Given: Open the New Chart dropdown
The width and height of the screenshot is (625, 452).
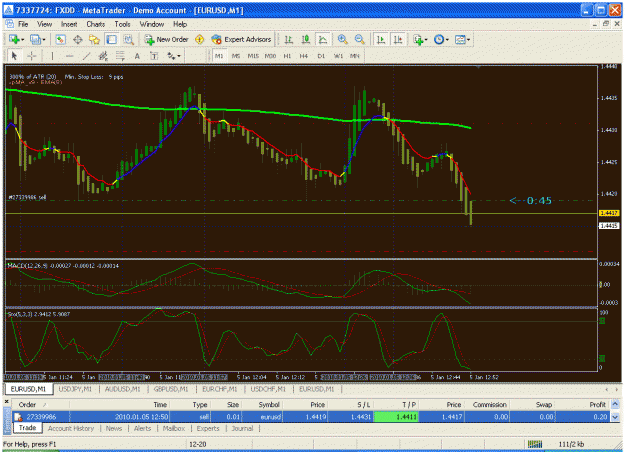Looking at the screenshot, I should [x=16, y=39].
